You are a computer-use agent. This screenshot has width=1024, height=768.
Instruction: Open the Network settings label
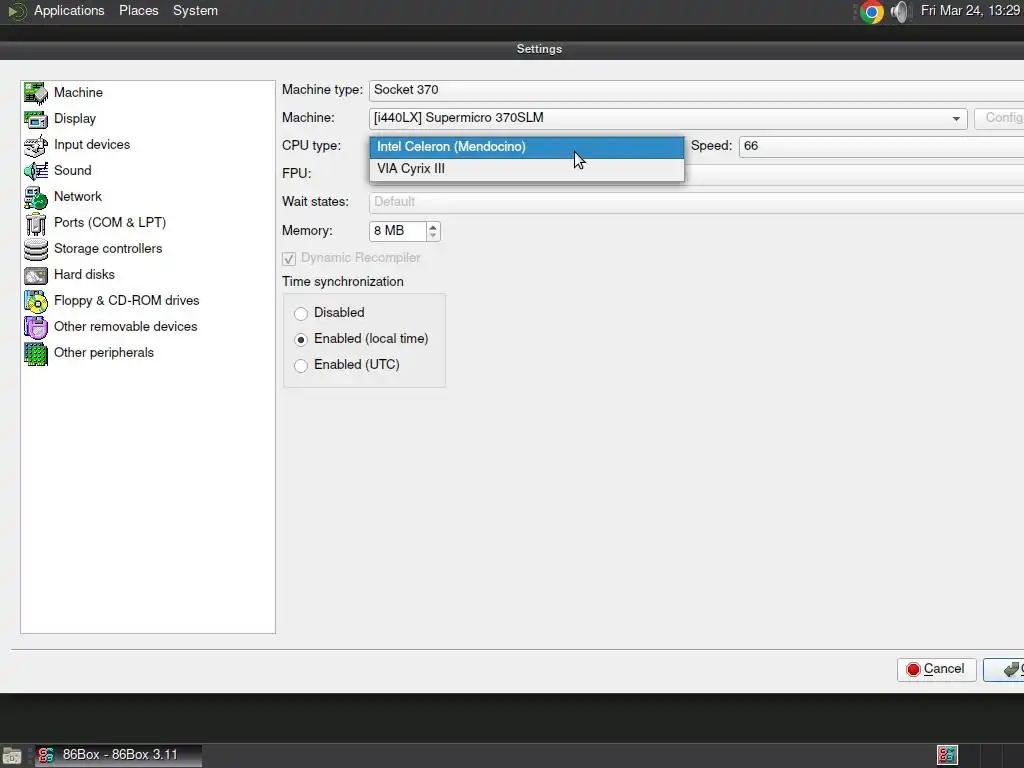click(78, 197)
